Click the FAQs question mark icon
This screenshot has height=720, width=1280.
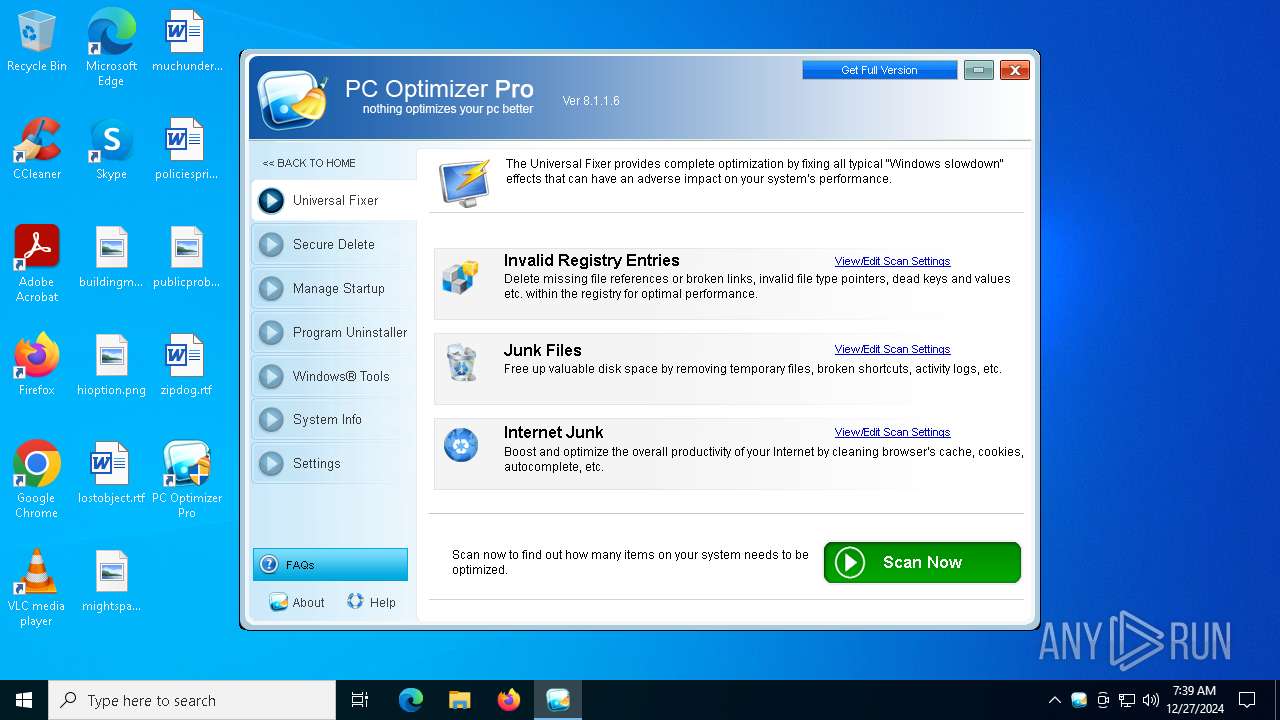[268, 565]
